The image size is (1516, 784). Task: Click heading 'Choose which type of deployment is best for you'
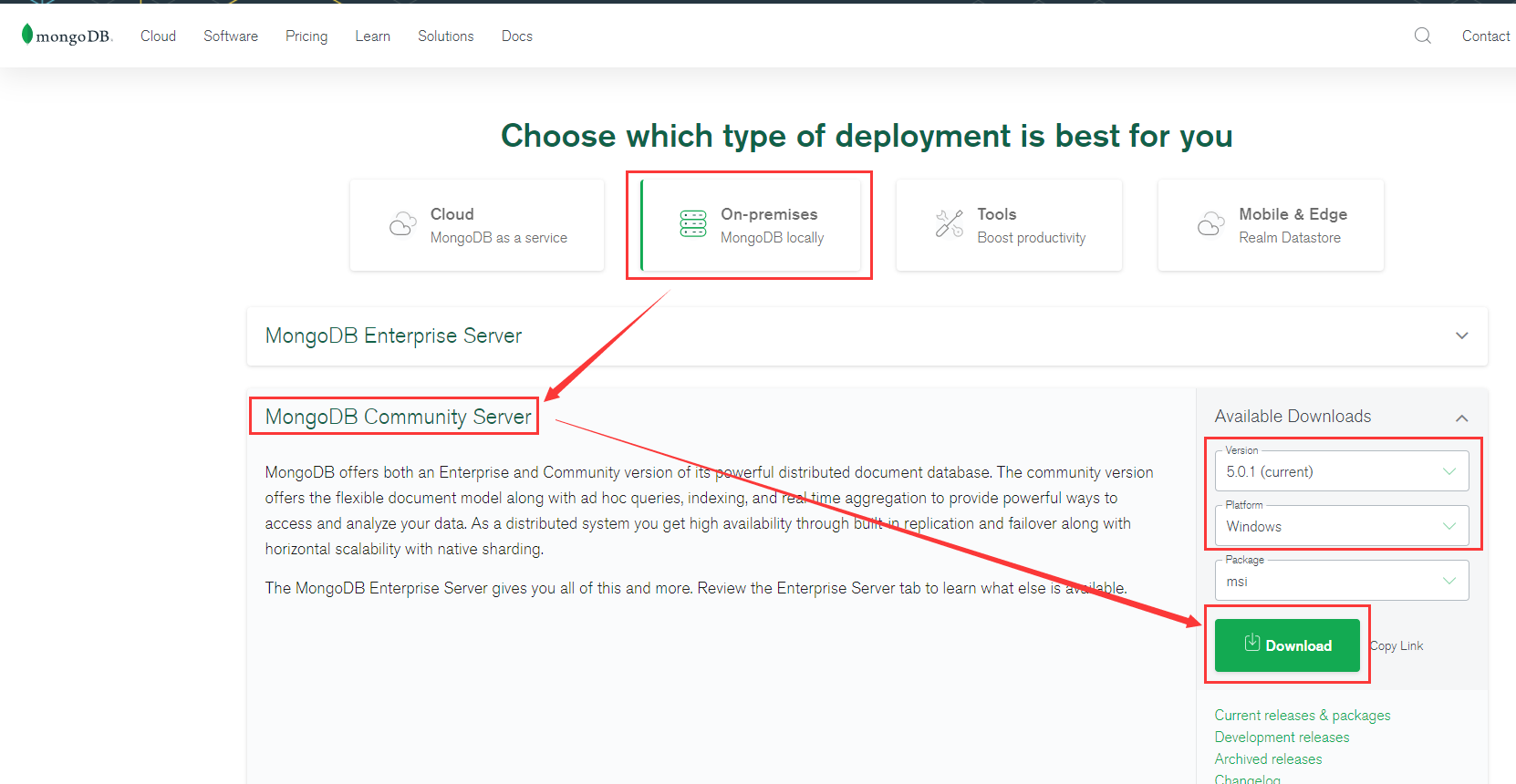(x=867, y=136)
